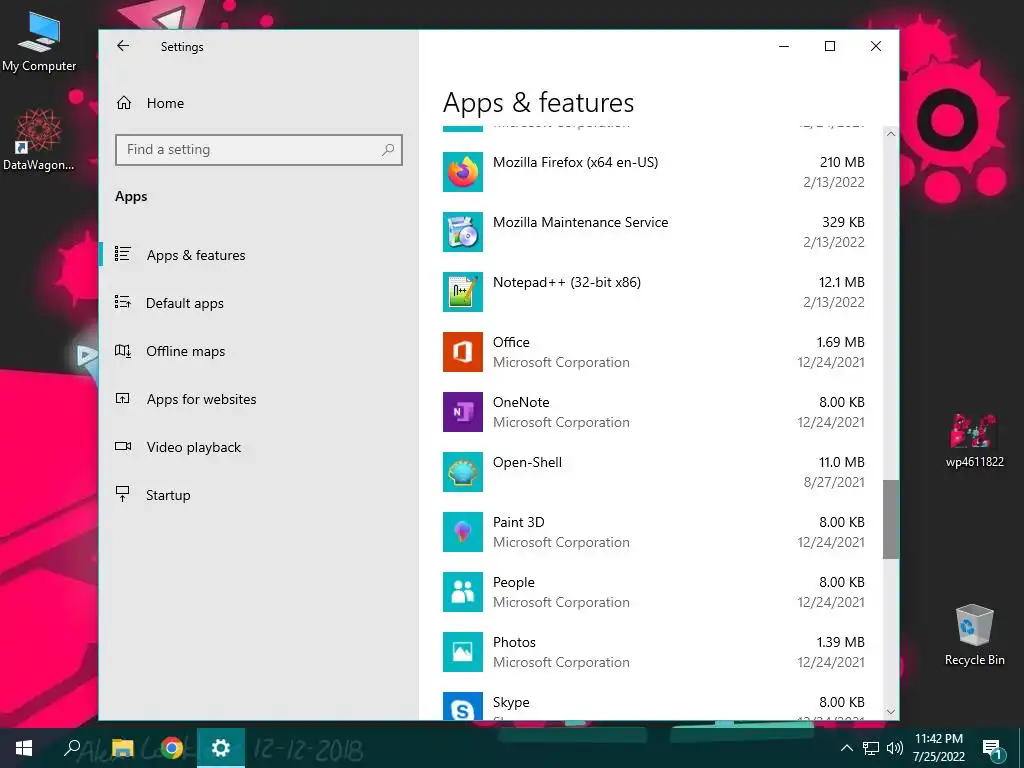Select the People entry name
The image size is (1024, 768).
(x=513, y=583)
